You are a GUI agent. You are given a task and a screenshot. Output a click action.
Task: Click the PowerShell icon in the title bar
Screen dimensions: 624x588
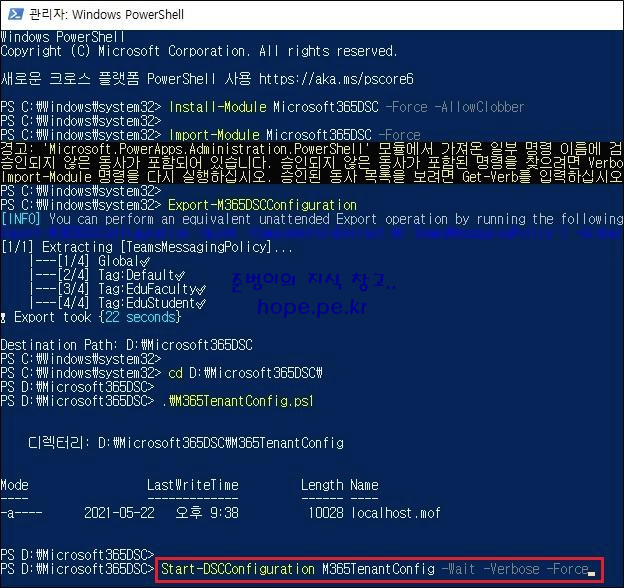16,14
